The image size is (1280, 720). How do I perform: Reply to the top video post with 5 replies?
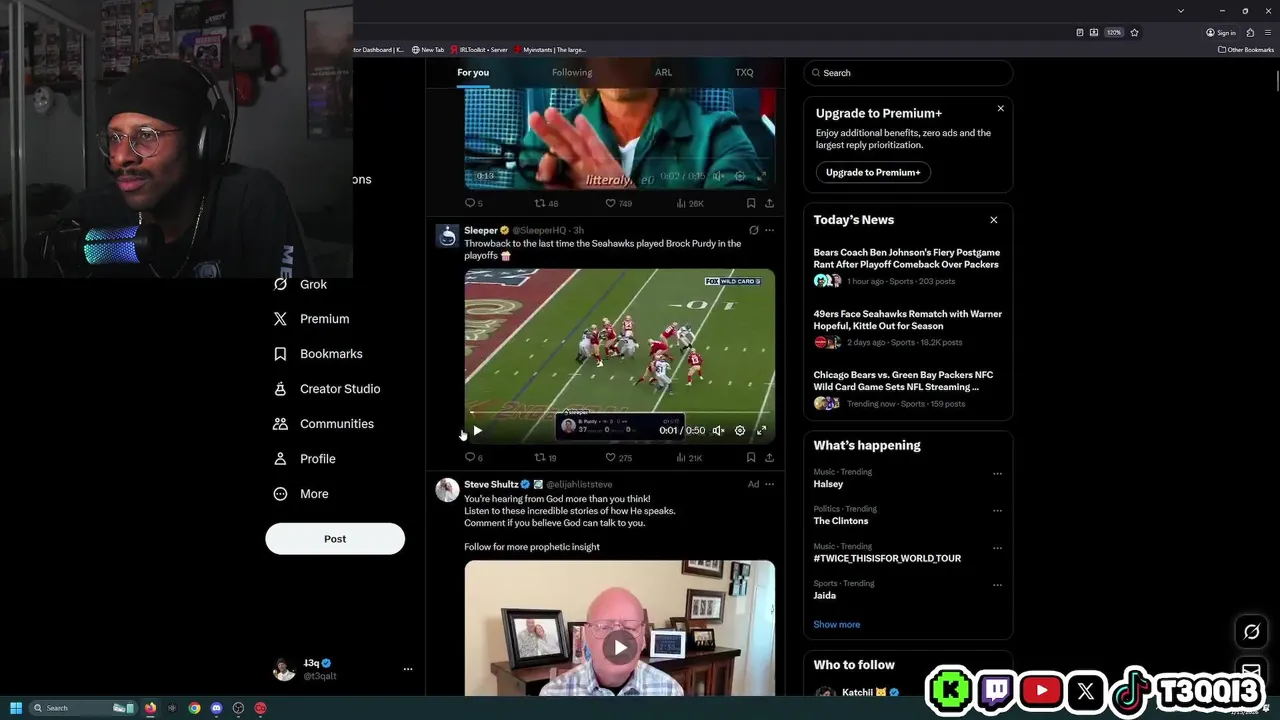click(473, 203)
